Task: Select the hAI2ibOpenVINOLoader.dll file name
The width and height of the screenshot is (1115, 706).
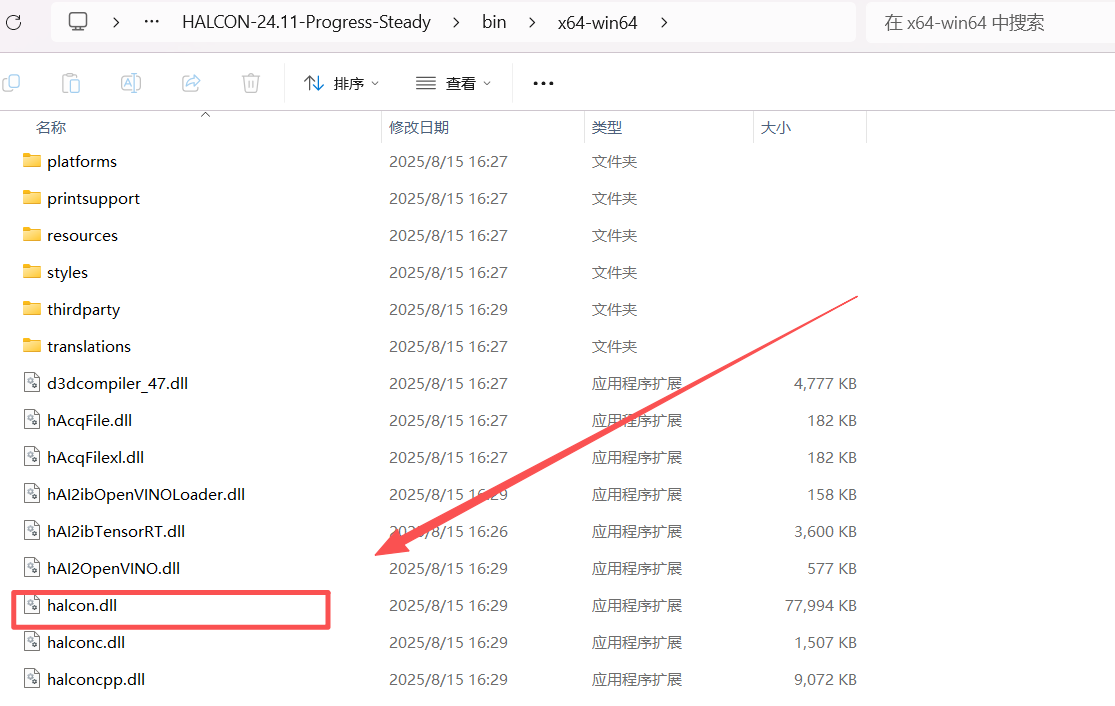Action: point(146,495)
